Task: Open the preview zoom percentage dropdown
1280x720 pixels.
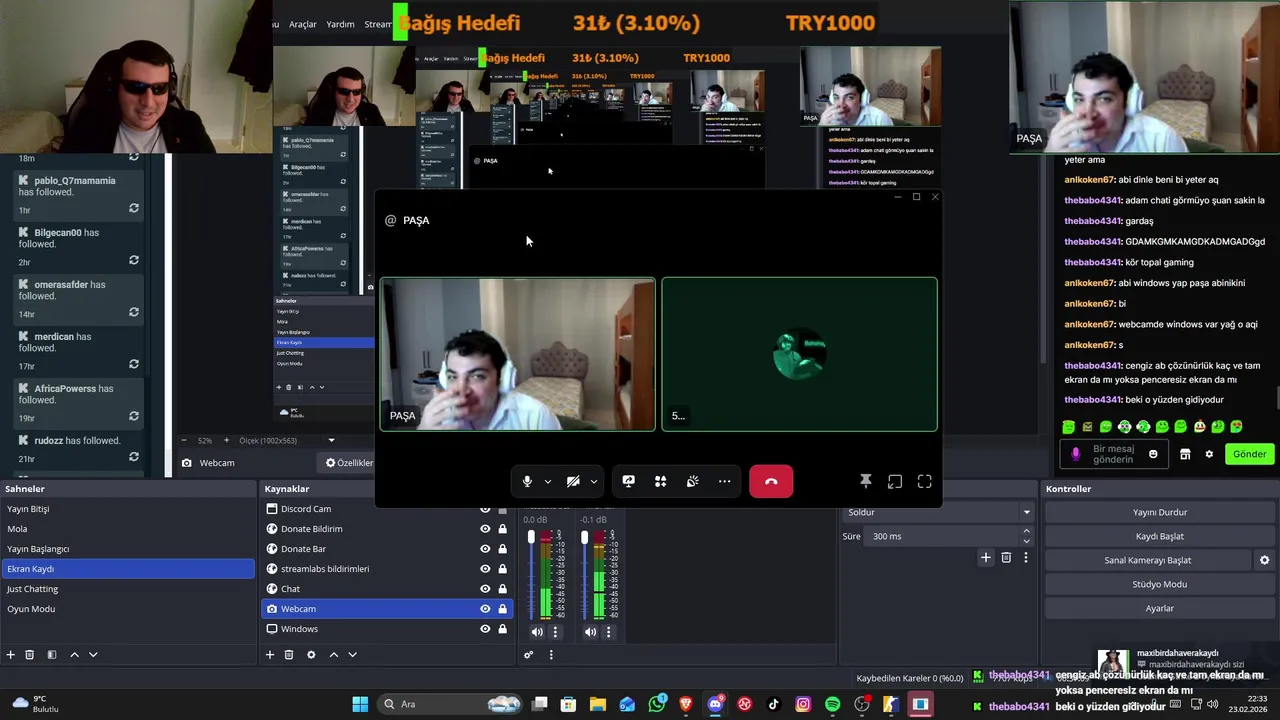Action: click(331, 440)
